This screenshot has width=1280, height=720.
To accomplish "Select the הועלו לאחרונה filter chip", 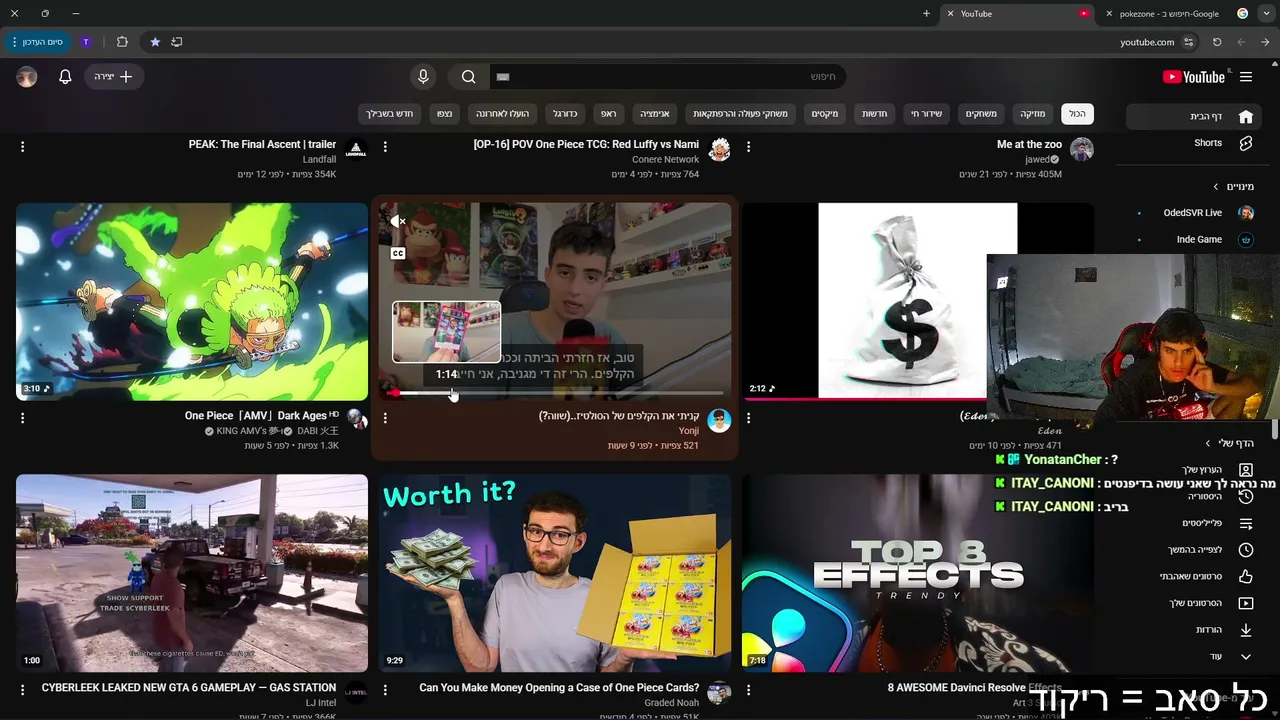I will (502, 114).
